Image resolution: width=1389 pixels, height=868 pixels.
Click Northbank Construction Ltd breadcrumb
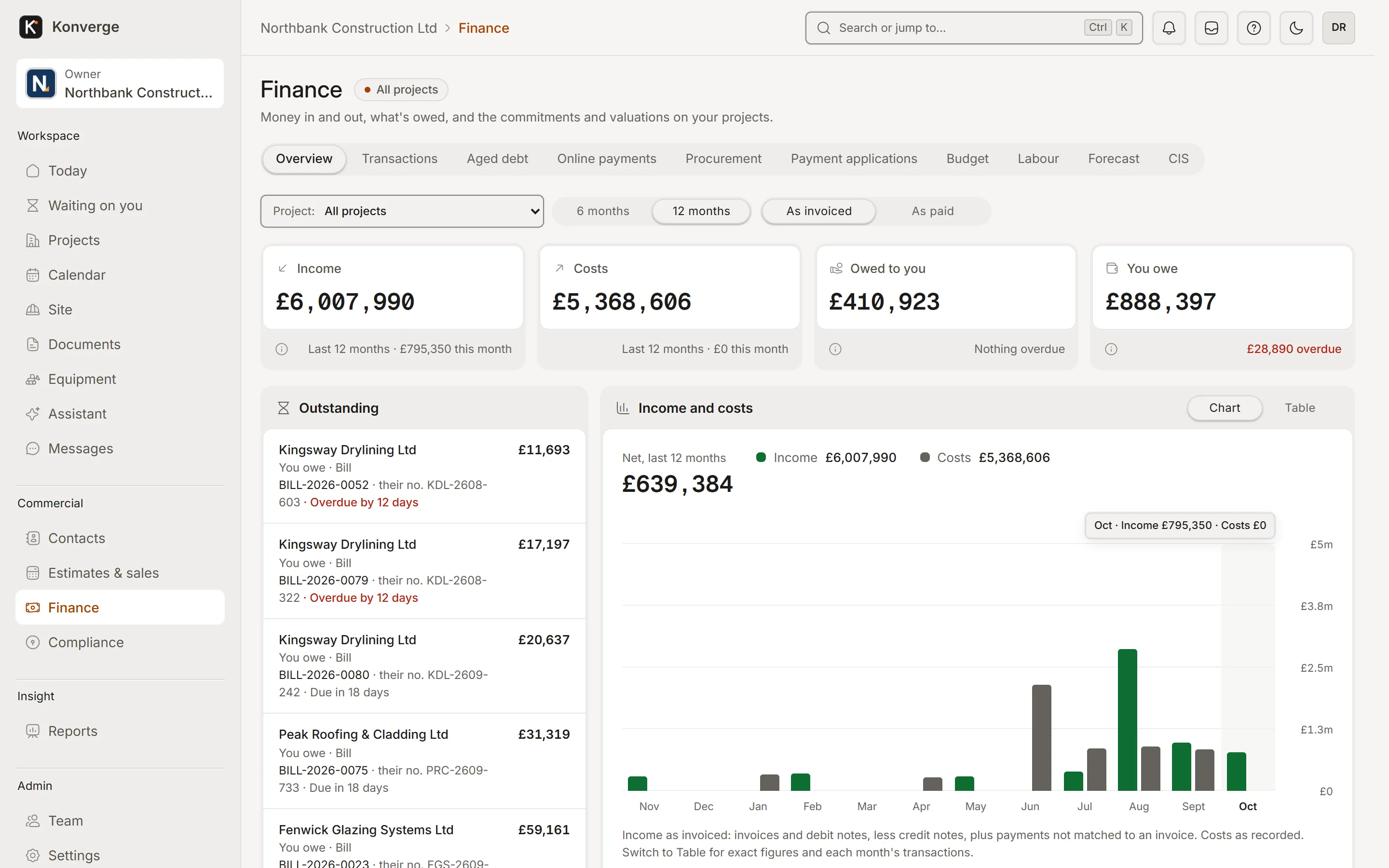tap(348, 28)
